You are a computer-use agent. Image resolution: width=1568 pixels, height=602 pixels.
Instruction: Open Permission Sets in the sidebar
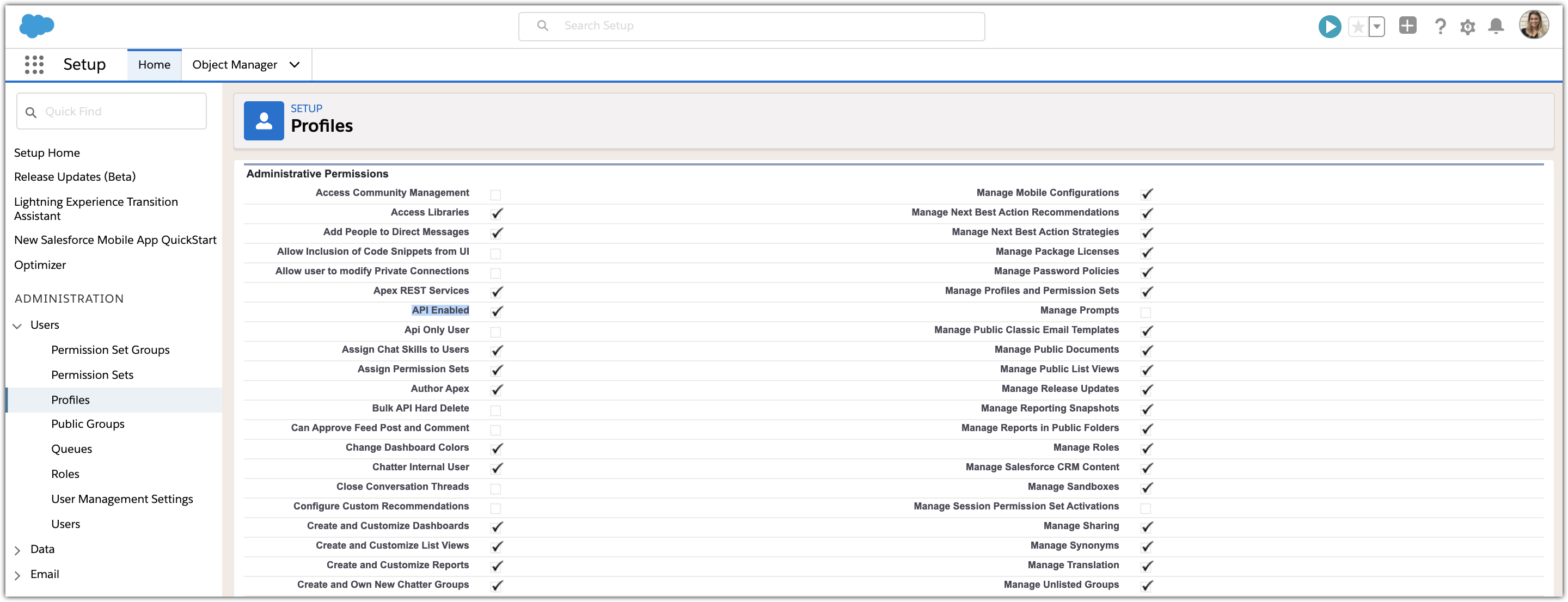(x=92, y=375)
